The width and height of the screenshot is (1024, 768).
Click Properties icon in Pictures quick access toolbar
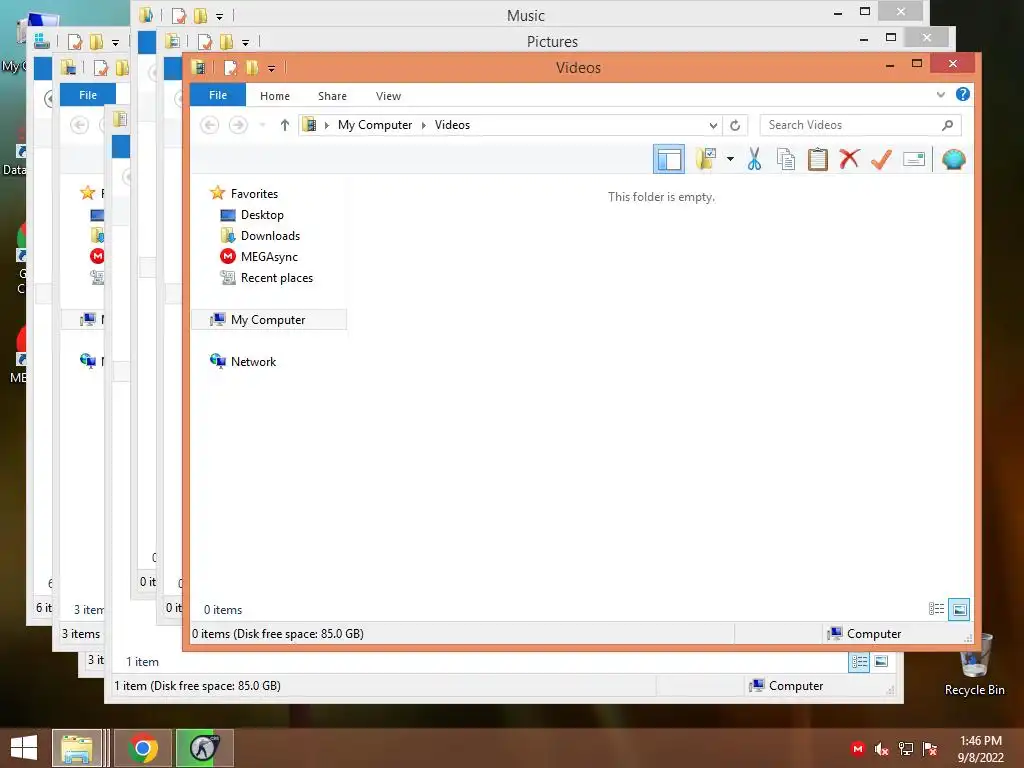[204, 42]
